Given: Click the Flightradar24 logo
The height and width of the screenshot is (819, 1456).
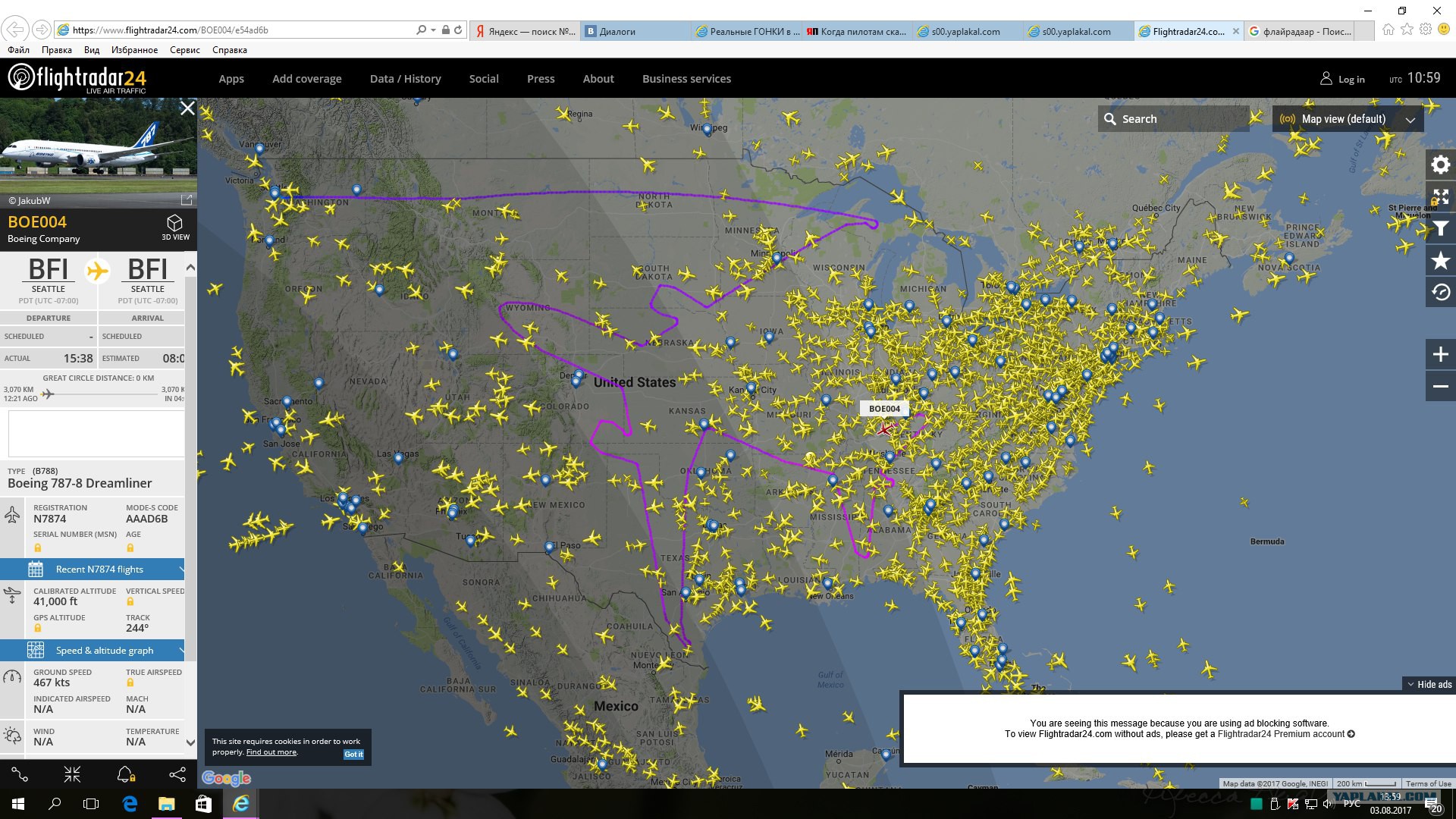Looking at the screenshot, I should pos(77,78).
